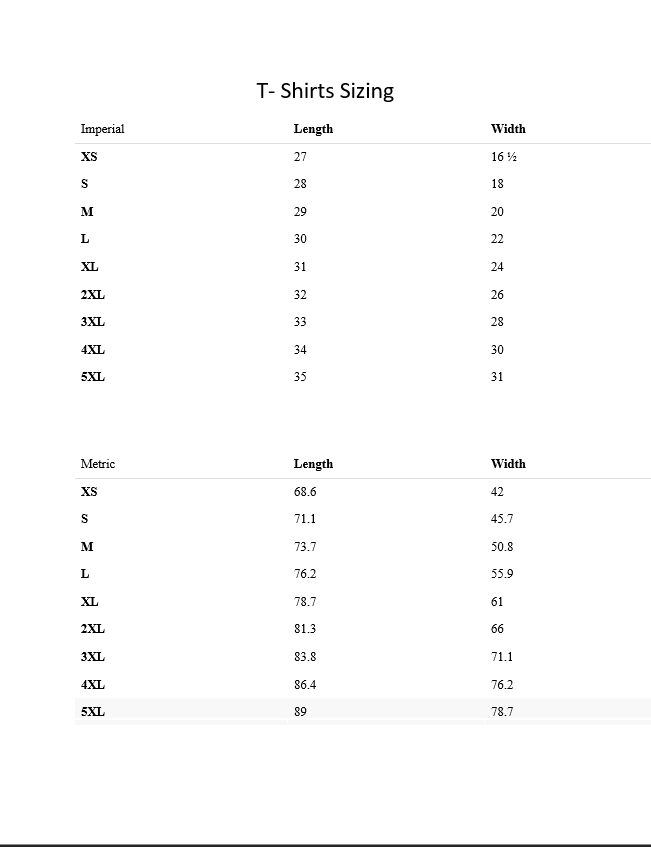Click the 50.8 width value for M

point(502,547)
